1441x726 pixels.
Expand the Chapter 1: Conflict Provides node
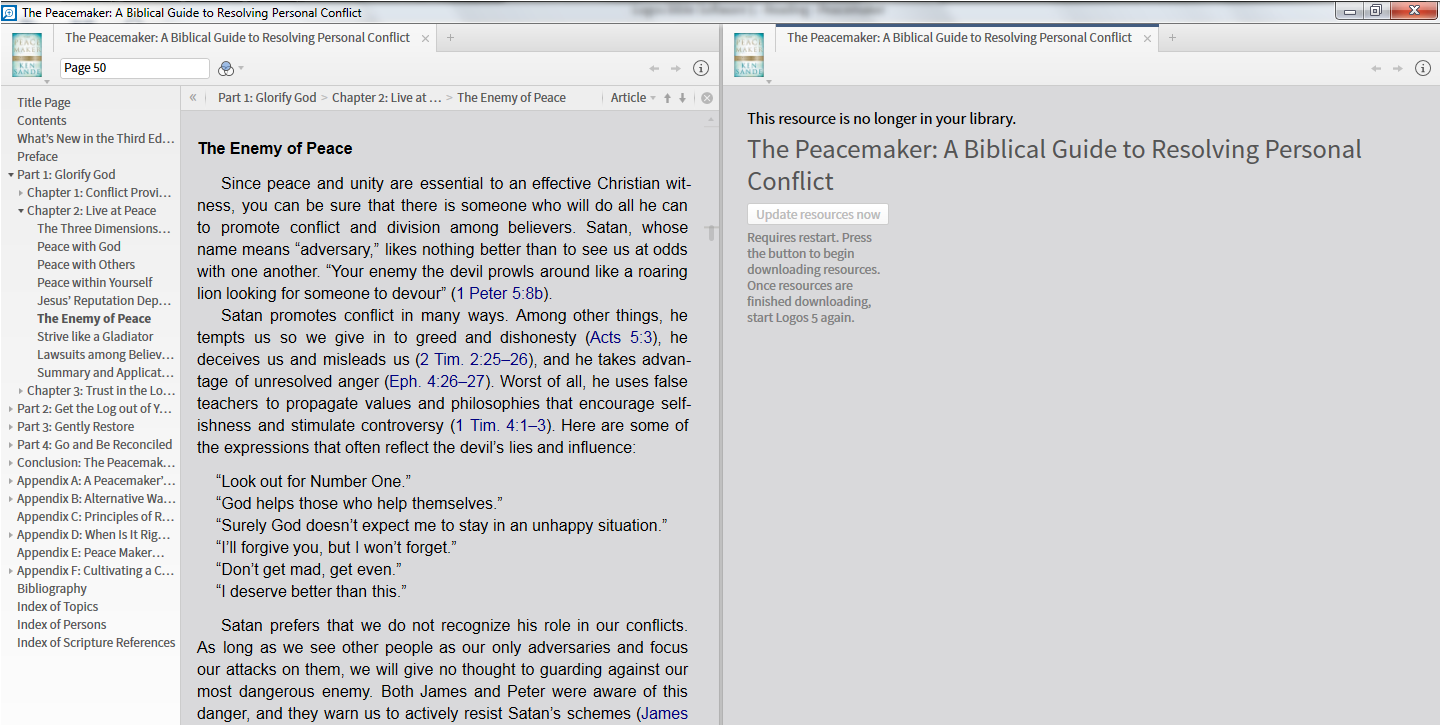[21, 193]
